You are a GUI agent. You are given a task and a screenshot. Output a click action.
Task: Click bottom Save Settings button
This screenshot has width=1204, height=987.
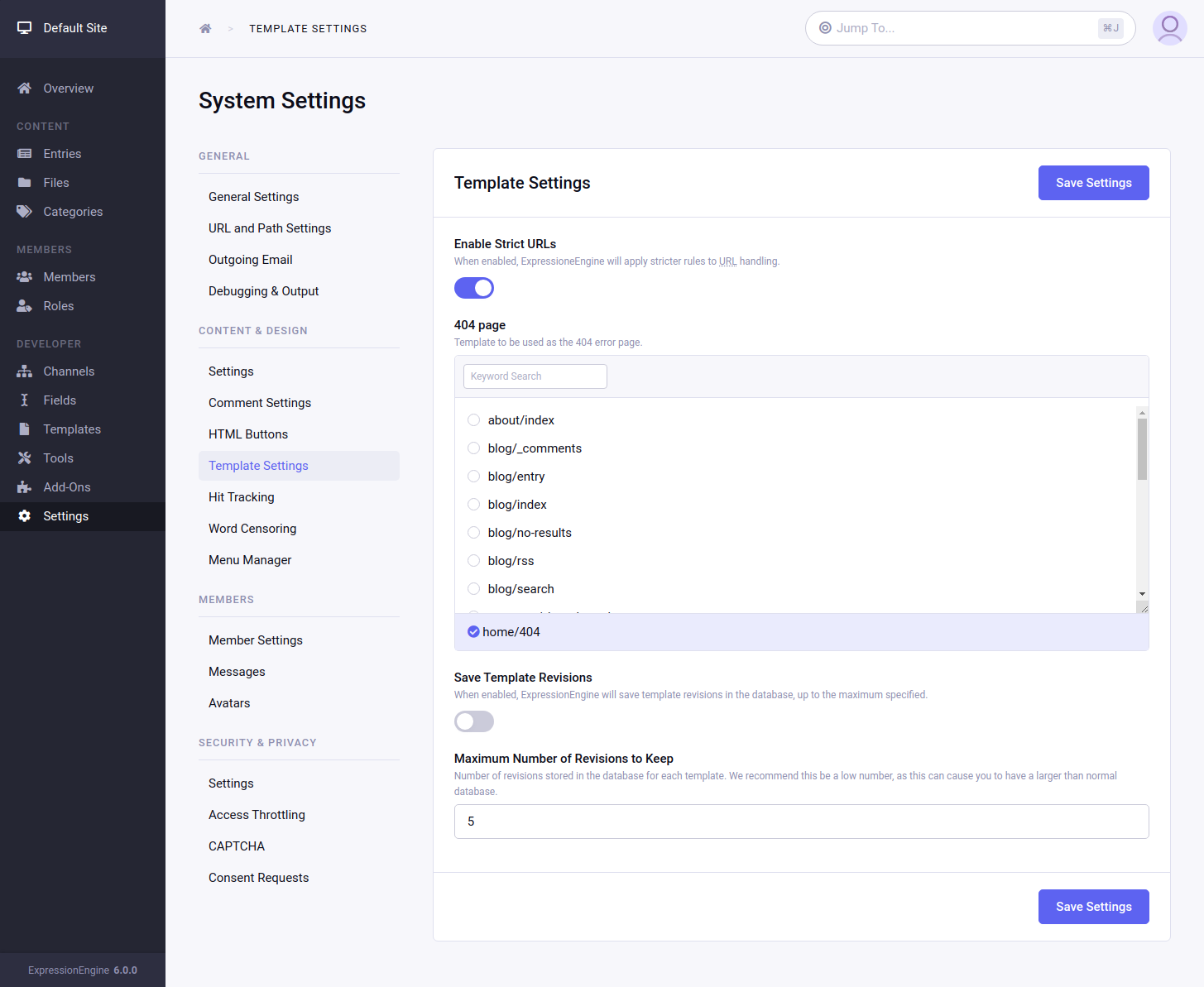pyautogui.click(x=1093, y=907)
